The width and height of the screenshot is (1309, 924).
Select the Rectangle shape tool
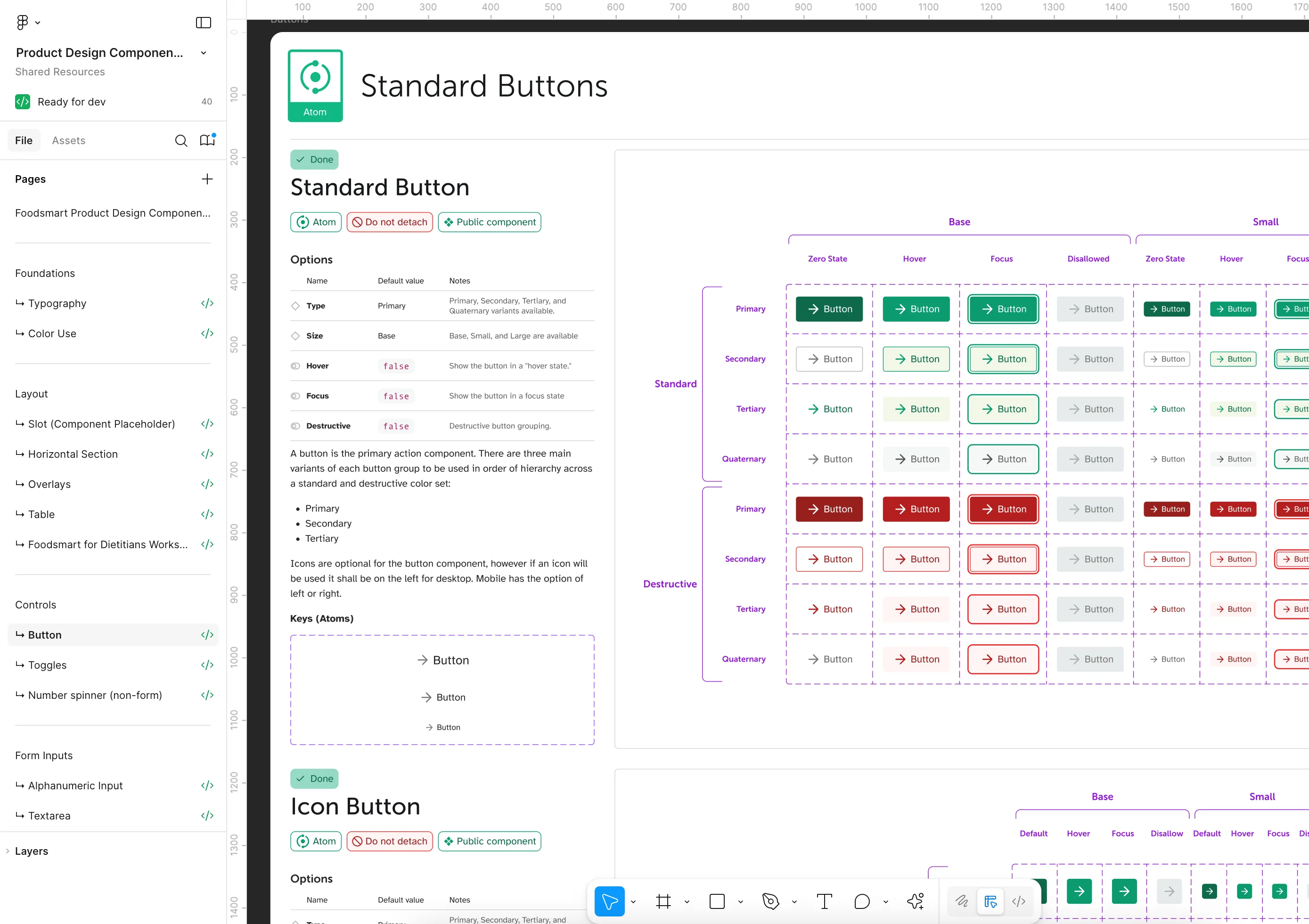click(717, 901)
